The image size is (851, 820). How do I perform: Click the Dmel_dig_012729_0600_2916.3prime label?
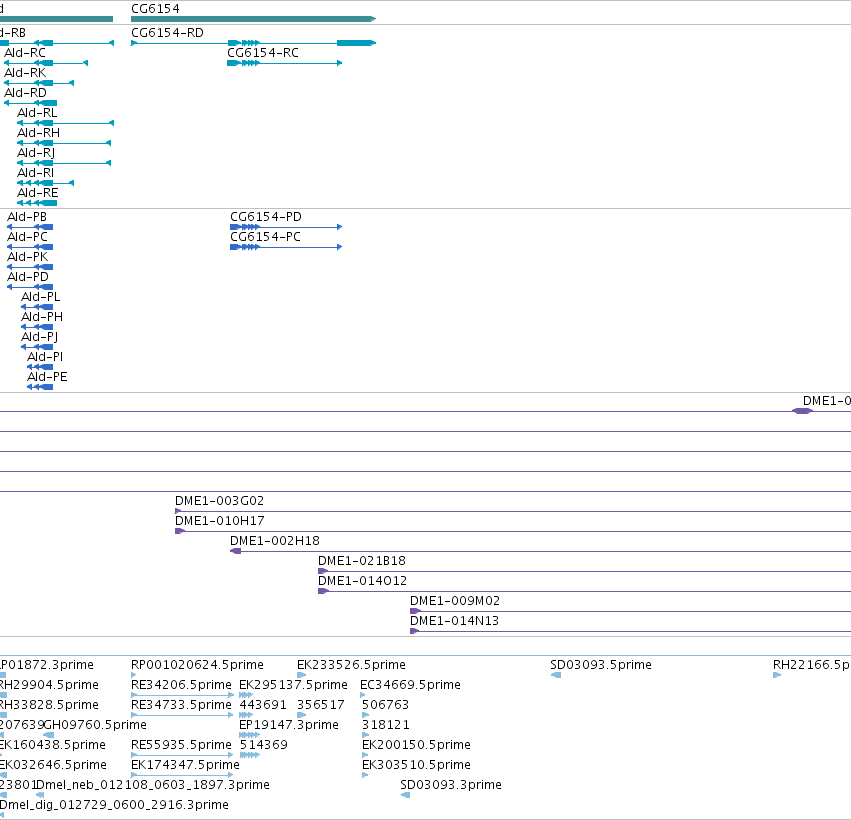pos(114,805)
